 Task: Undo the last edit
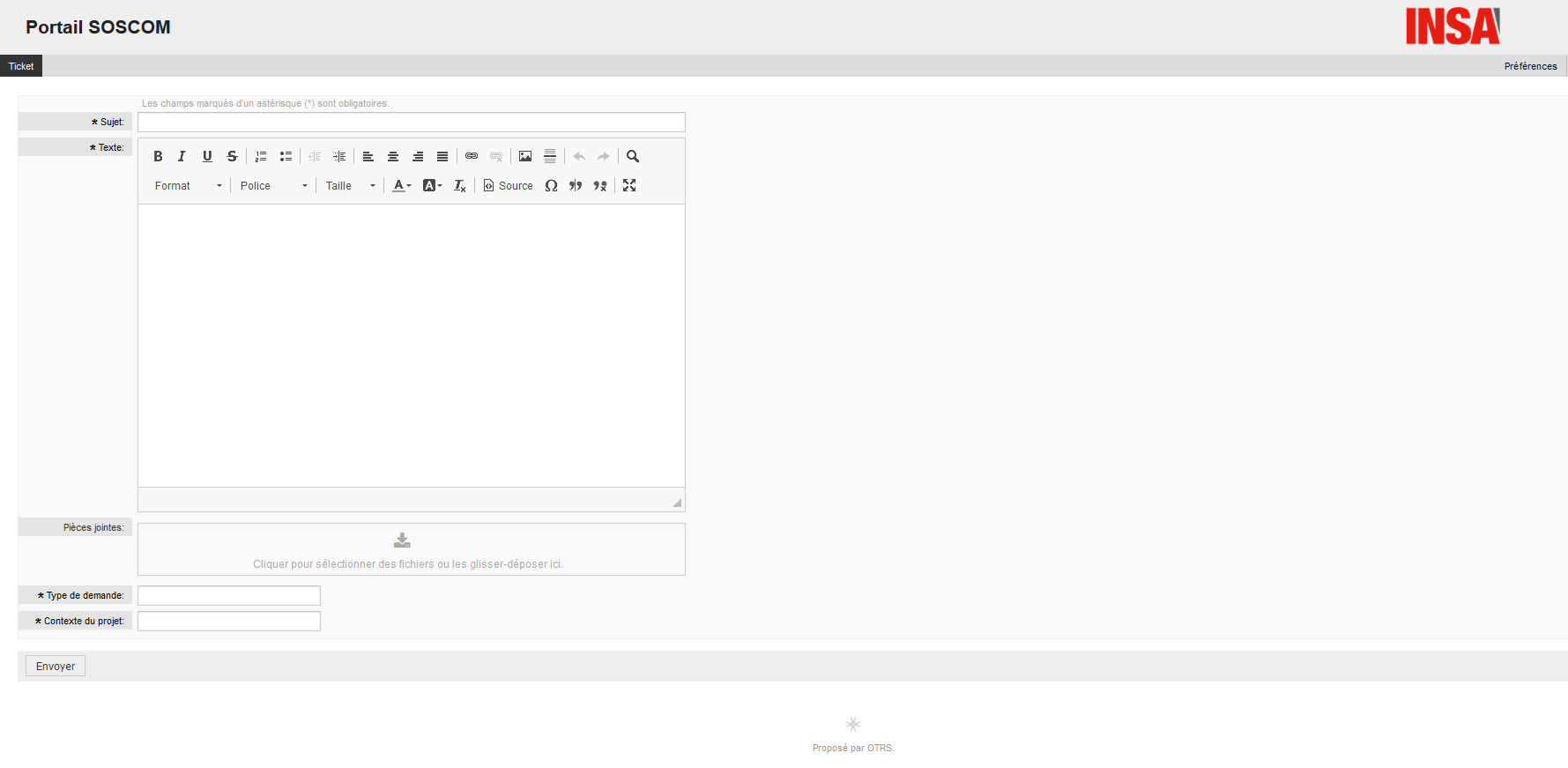click(x=579, y=156)
